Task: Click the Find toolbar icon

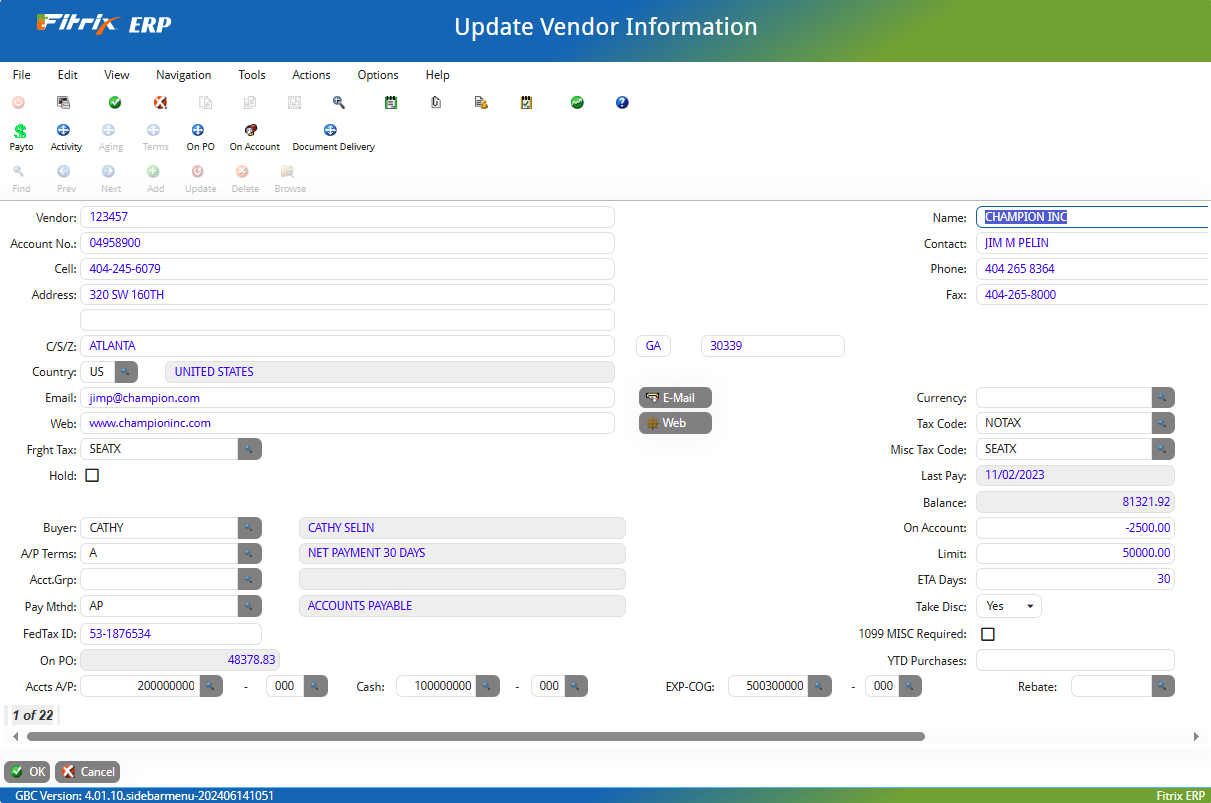Action: point(21,179)
